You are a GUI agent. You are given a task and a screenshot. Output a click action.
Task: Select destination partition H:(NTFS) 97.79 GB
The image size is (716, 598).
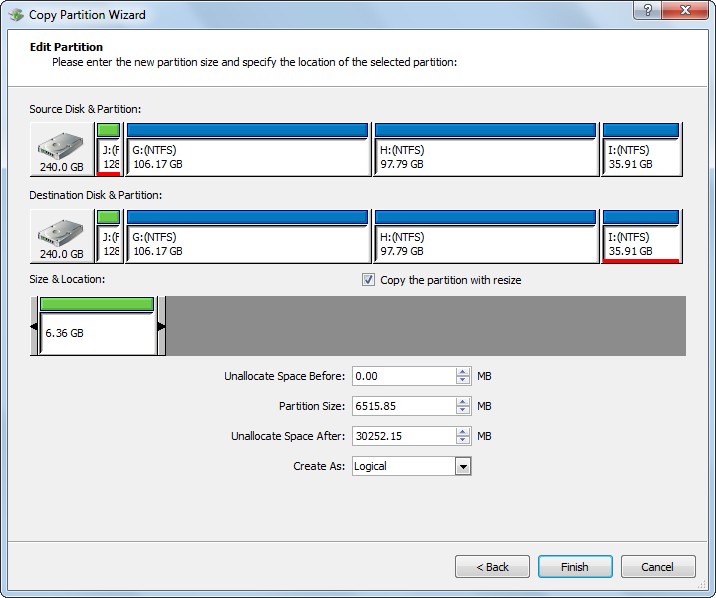[485, 236]
